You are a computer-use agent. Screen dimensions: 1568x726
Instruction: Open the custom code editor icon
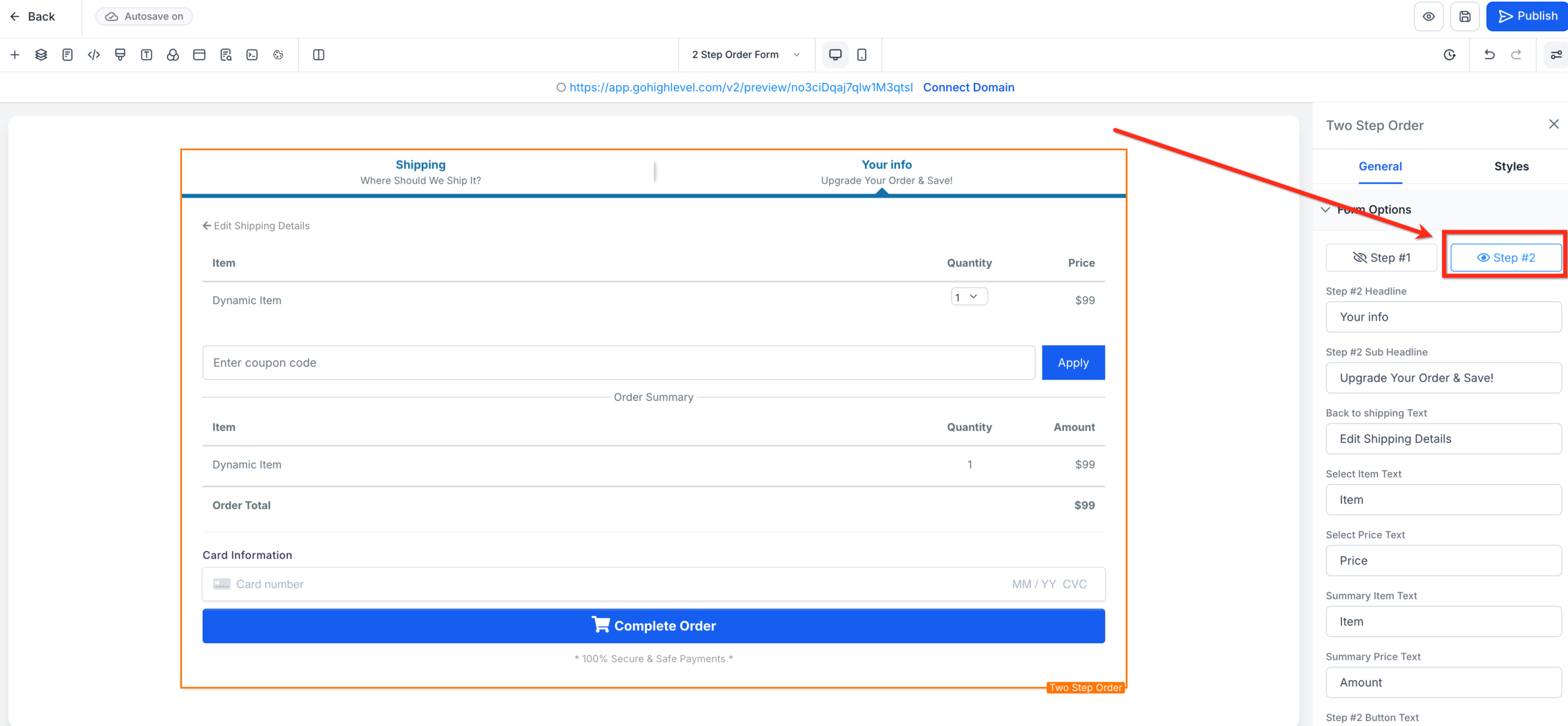coord(94,54)
